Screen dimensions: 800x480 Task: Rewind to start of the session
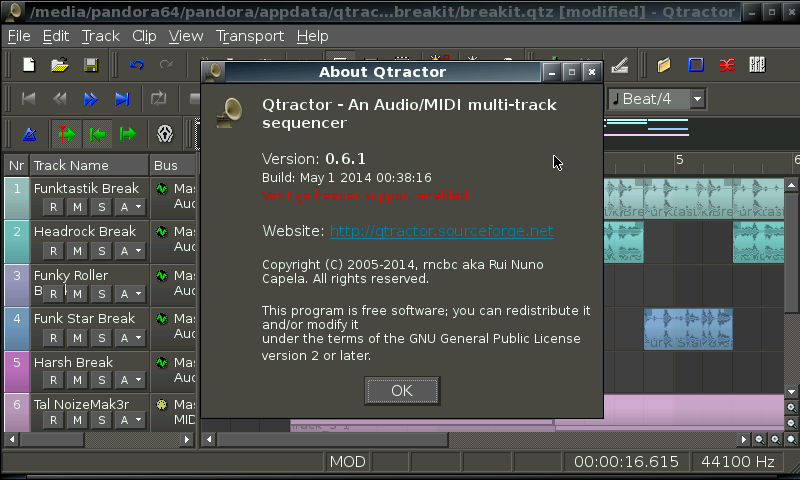pos(29,99)
